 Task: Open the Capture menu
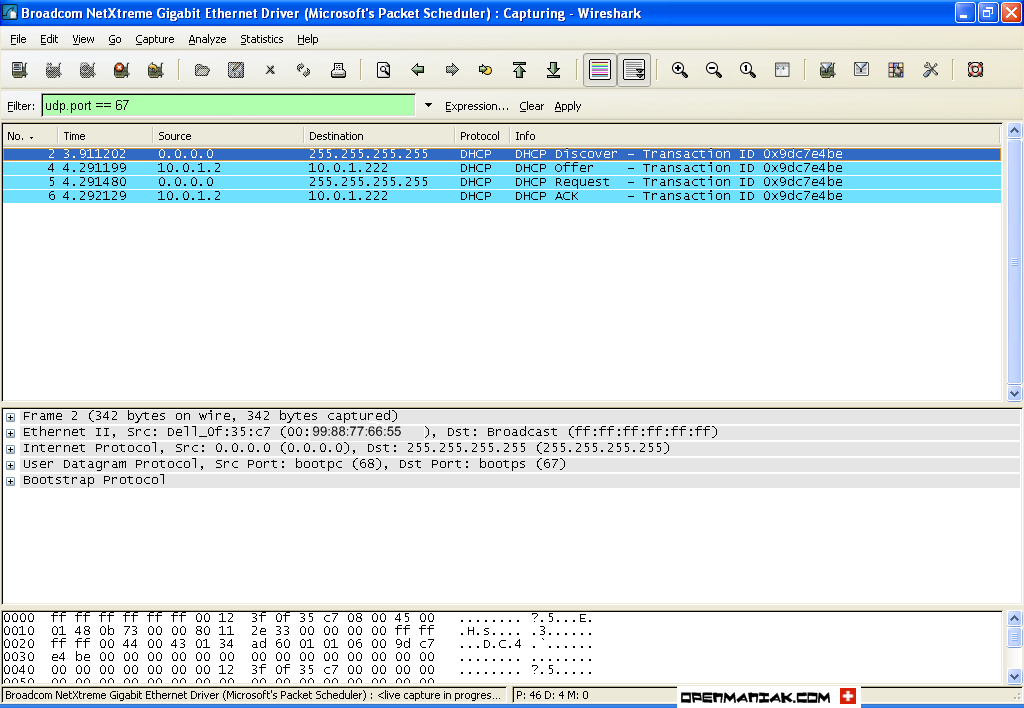155,39
